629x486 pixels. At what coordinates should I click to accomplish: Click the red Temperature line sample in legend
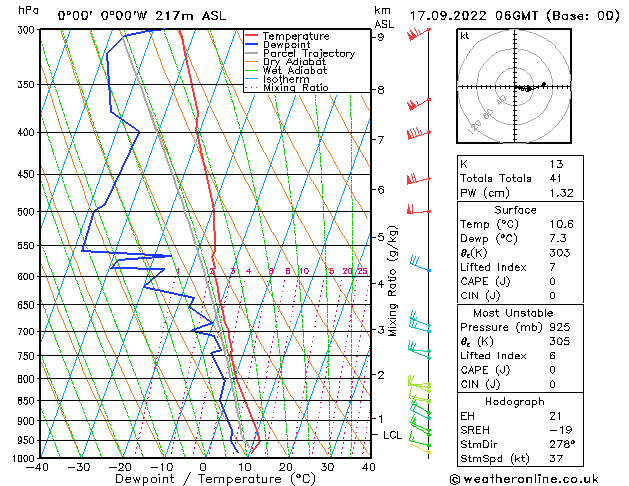252,35
